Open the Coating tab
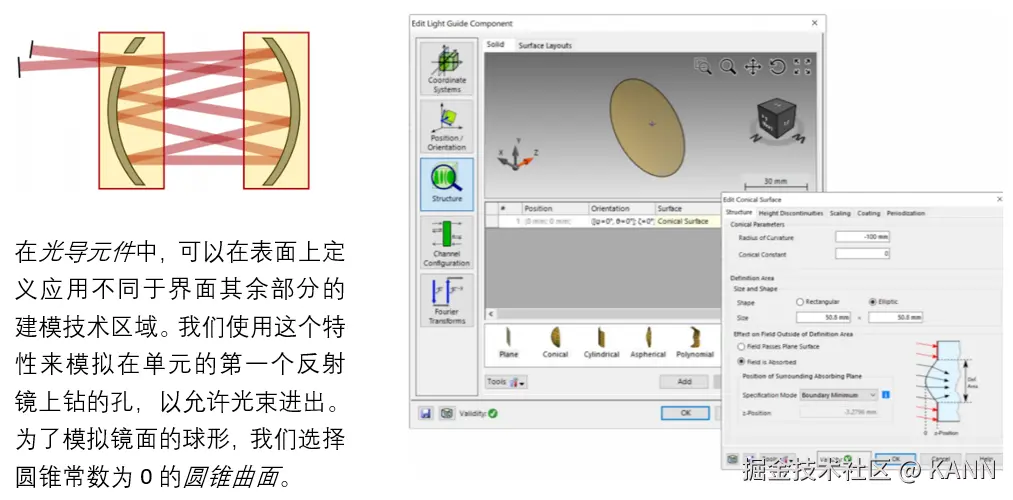The image size is (1013, 500). pos(868,213)
